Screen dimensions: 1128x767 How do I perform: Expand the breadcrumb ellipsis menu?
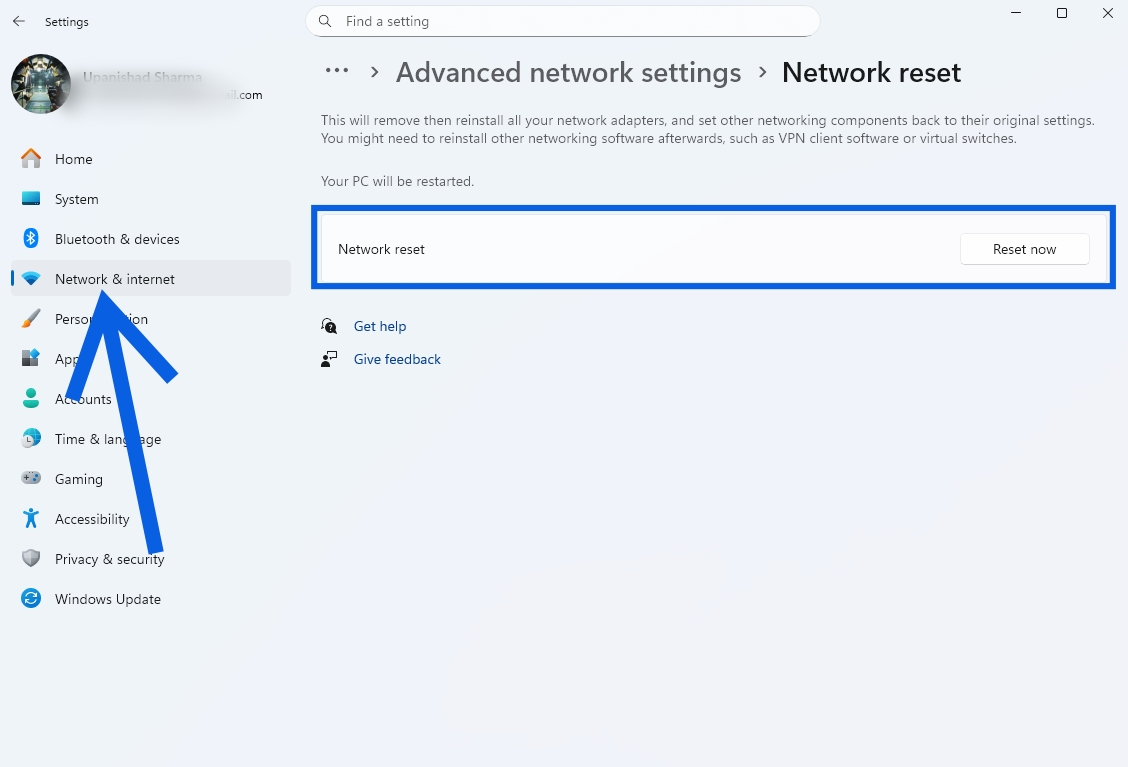coord(337,70)
